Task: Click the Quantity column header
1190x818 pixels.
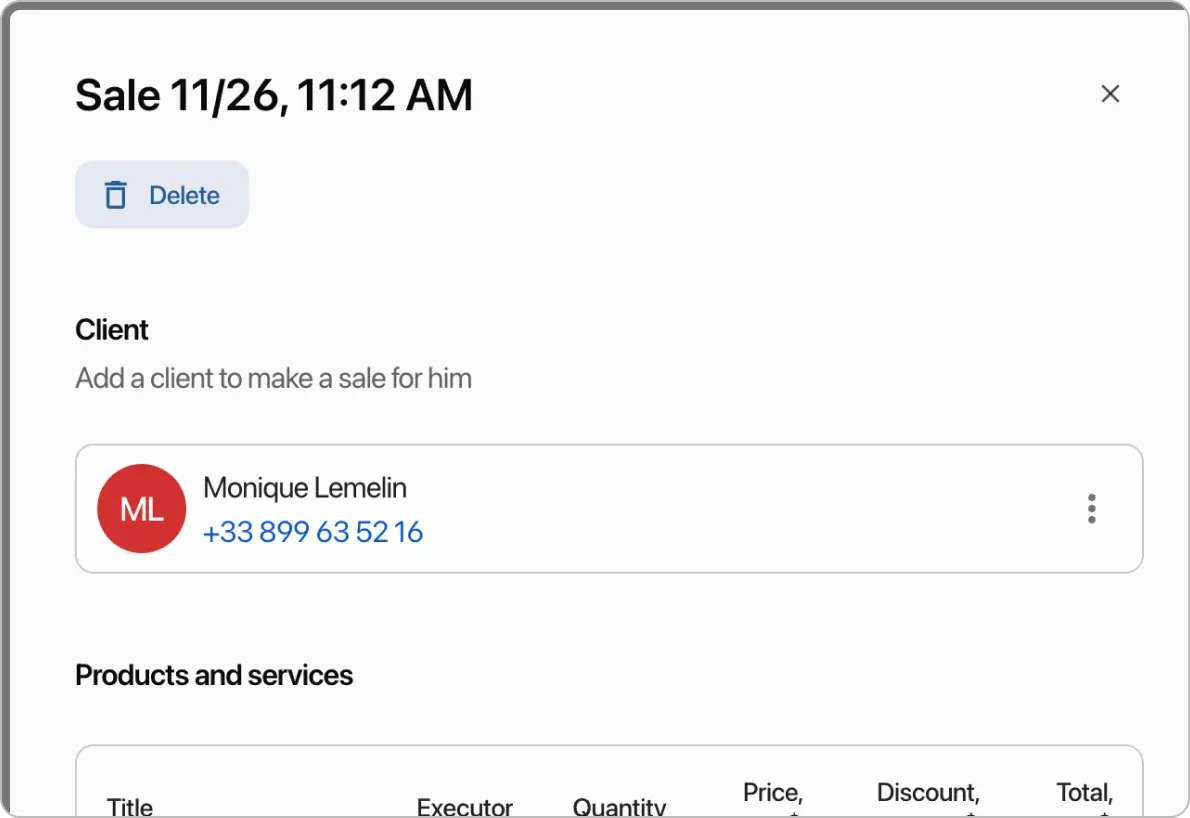Action: pos(620,805)
